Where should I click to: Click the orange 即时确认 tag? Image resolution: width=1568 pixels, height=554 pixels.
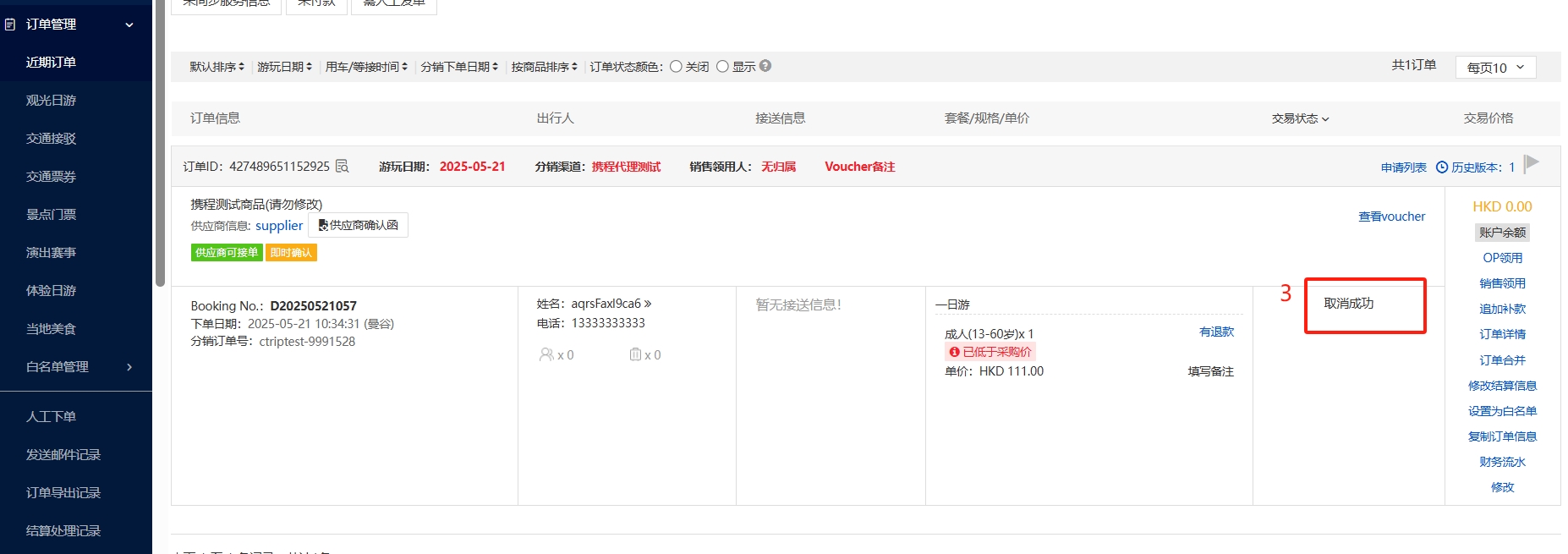pos(291,253)
